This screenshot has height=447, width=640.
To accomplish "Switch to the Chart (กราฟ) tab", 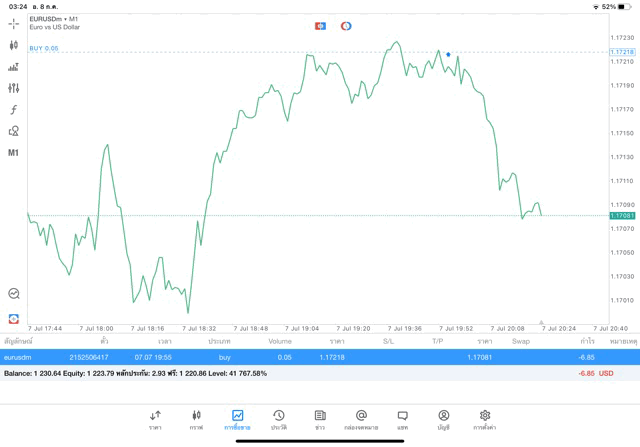I will click(196, 419).
